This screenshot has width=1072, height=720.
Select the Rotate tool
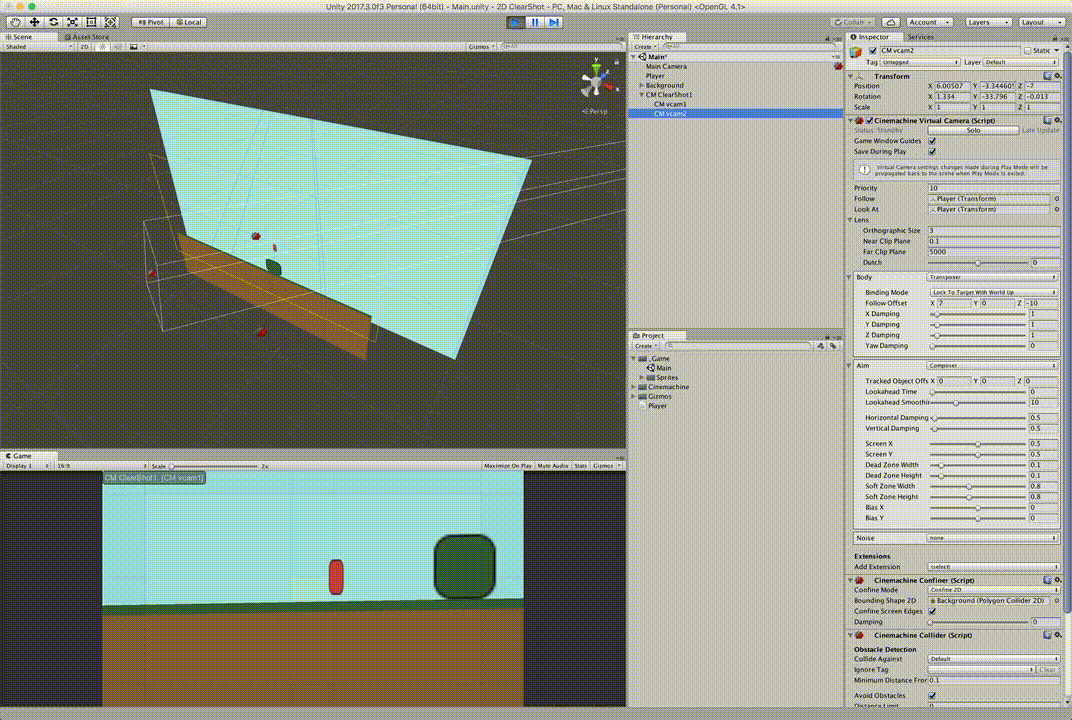53,22
